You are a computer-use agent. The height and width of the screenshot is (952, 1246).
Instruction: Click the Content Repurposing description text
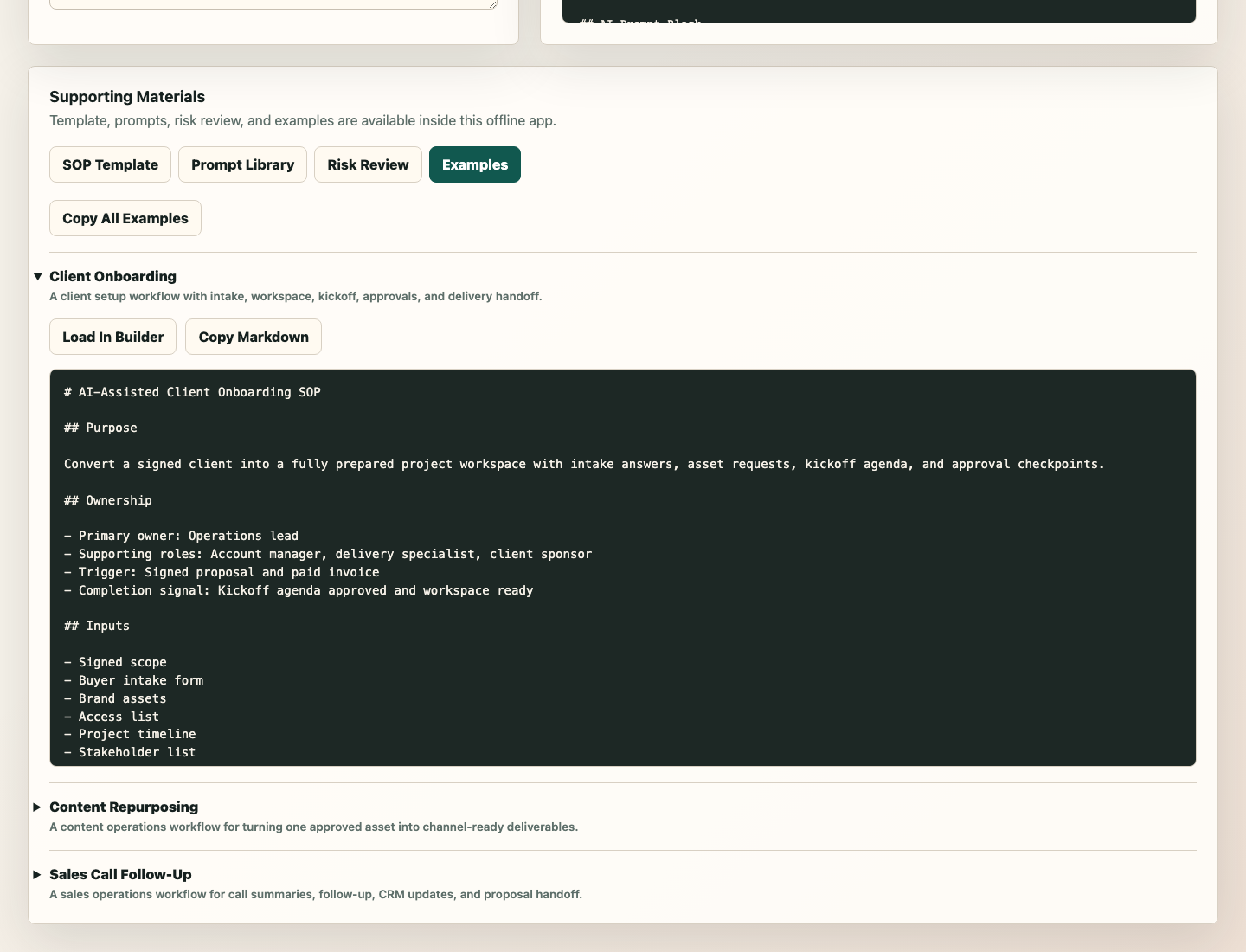coord(313,827)
